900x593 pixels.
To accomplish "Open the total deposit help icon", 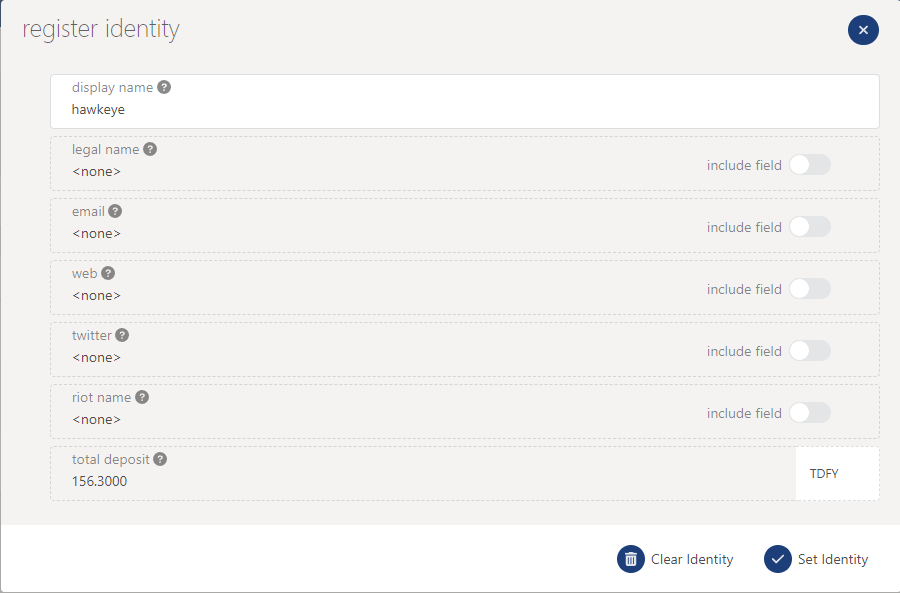I will tap(160, 459).
